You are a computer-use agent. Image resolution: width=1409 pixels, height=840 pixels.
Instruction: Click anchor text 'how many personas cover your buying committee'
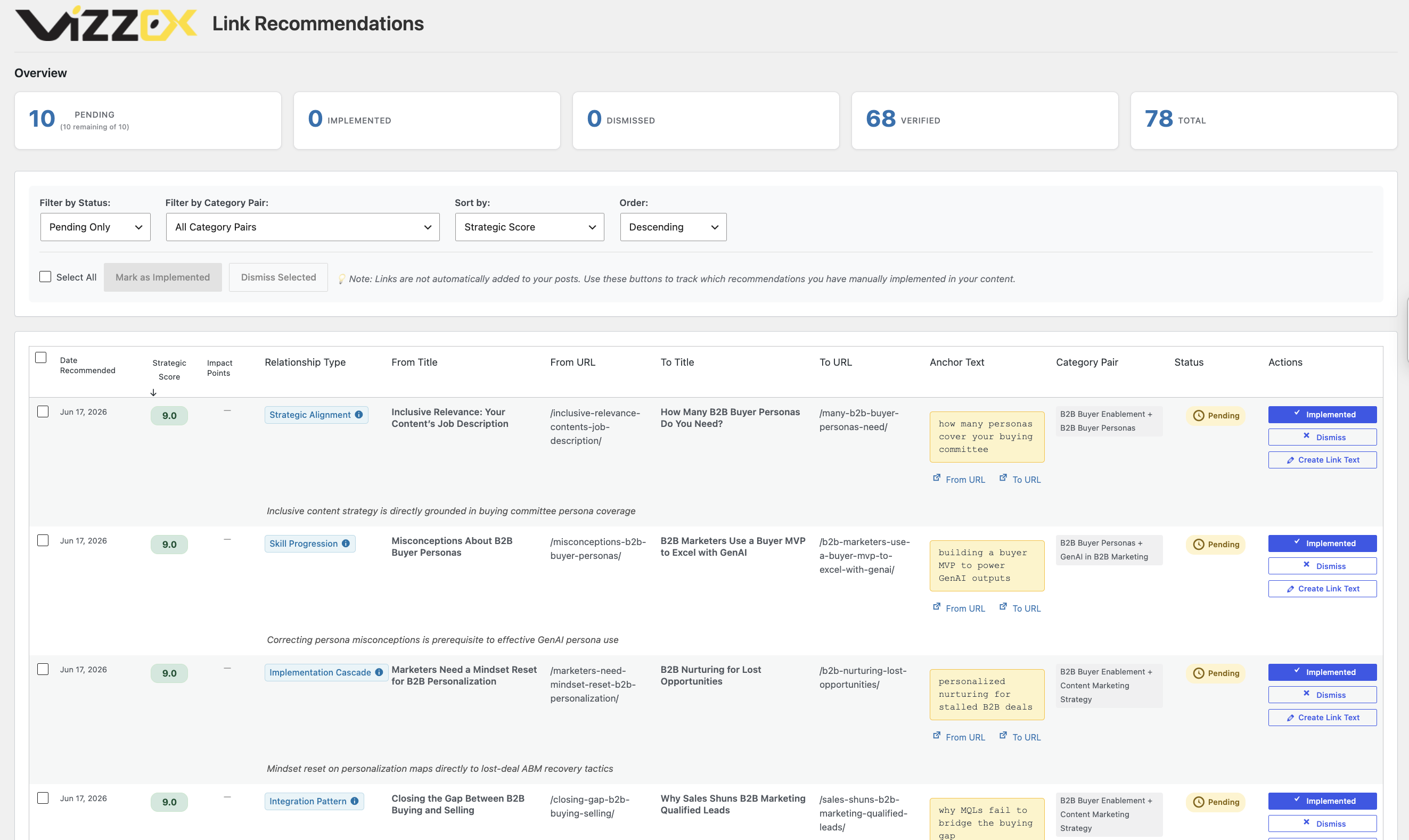[x=987, y=437]
